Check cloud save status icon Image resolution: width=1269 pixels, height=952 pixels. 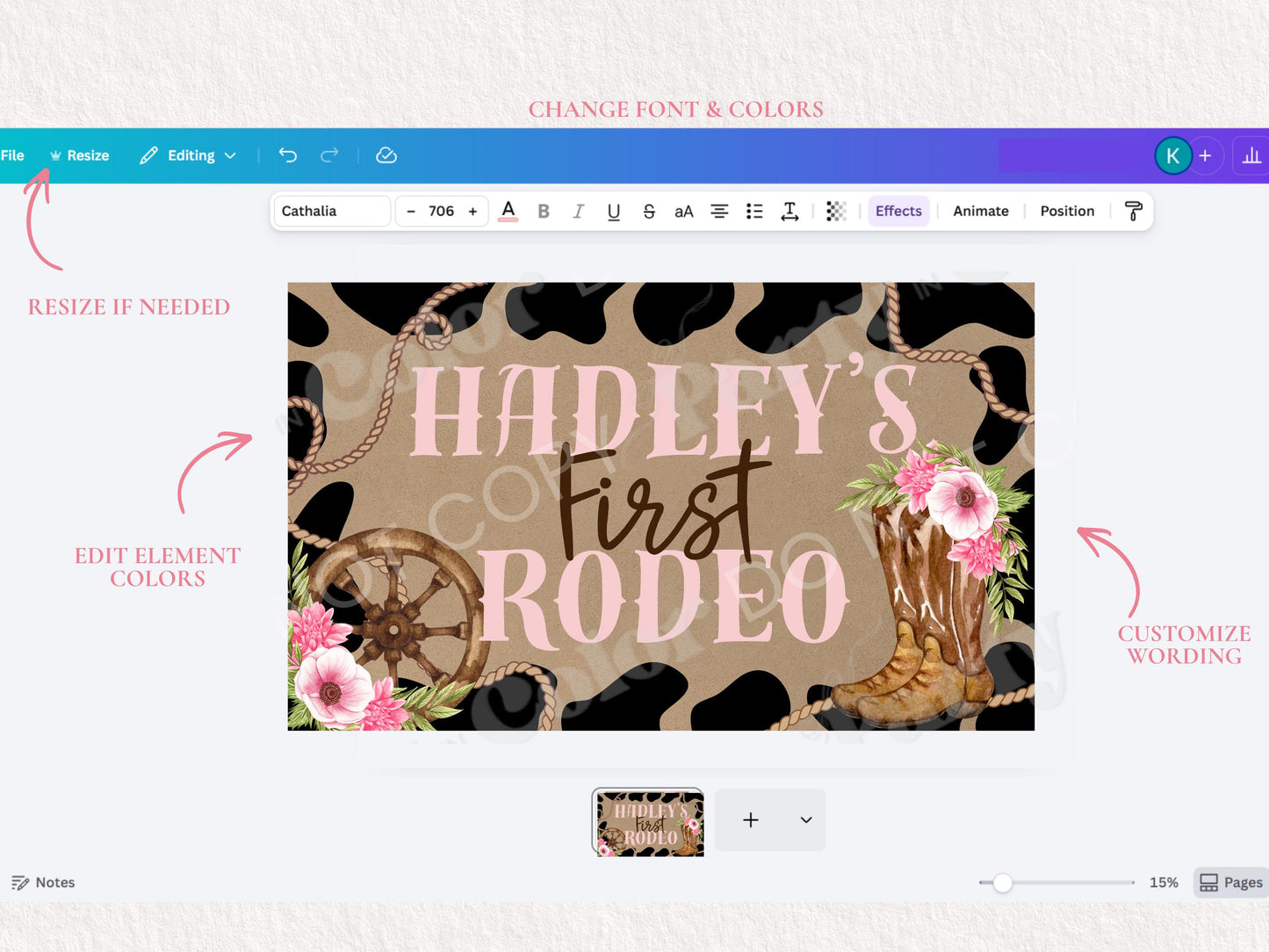coord(386,155)
